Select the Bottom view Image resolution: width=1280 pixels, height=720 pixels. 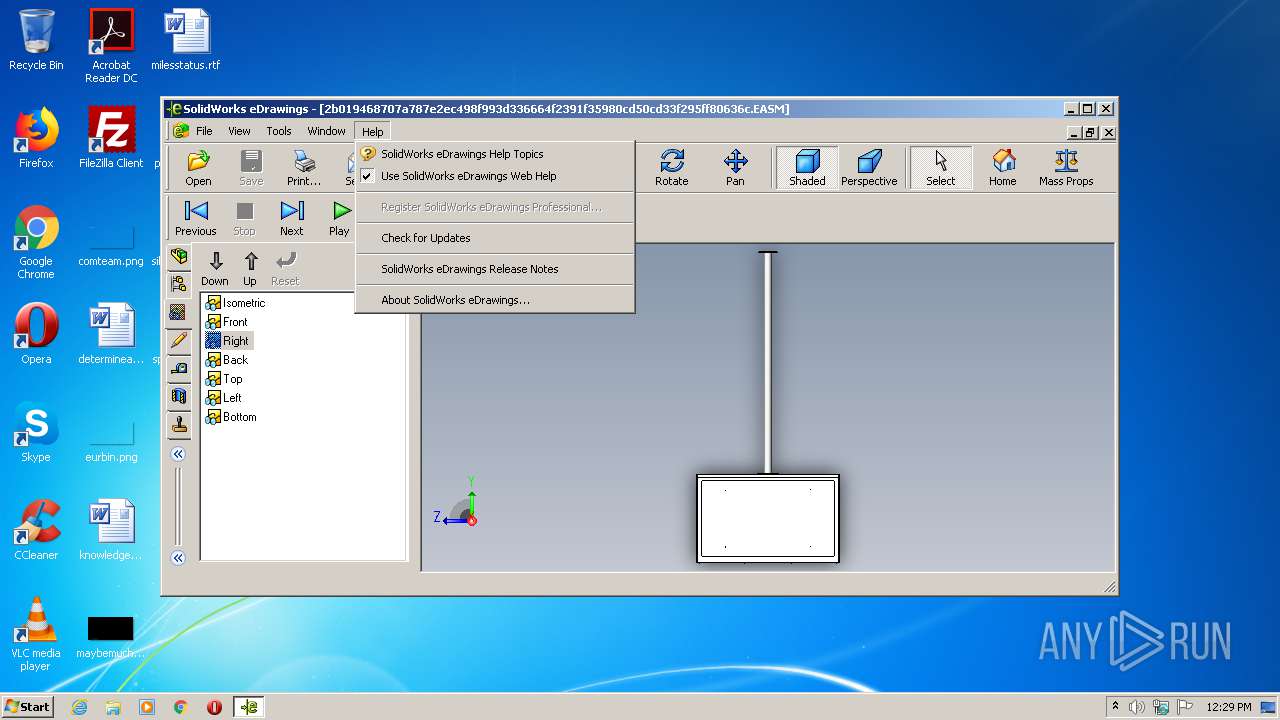[231, 417]
